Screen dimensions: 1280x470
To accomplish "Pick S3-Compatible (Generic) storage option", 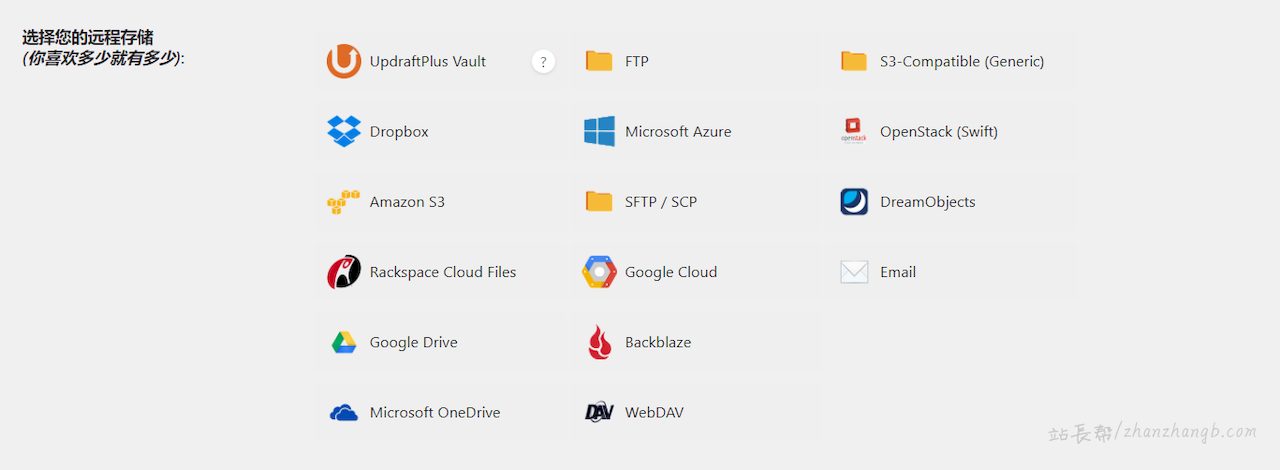I will pos(961,61).
